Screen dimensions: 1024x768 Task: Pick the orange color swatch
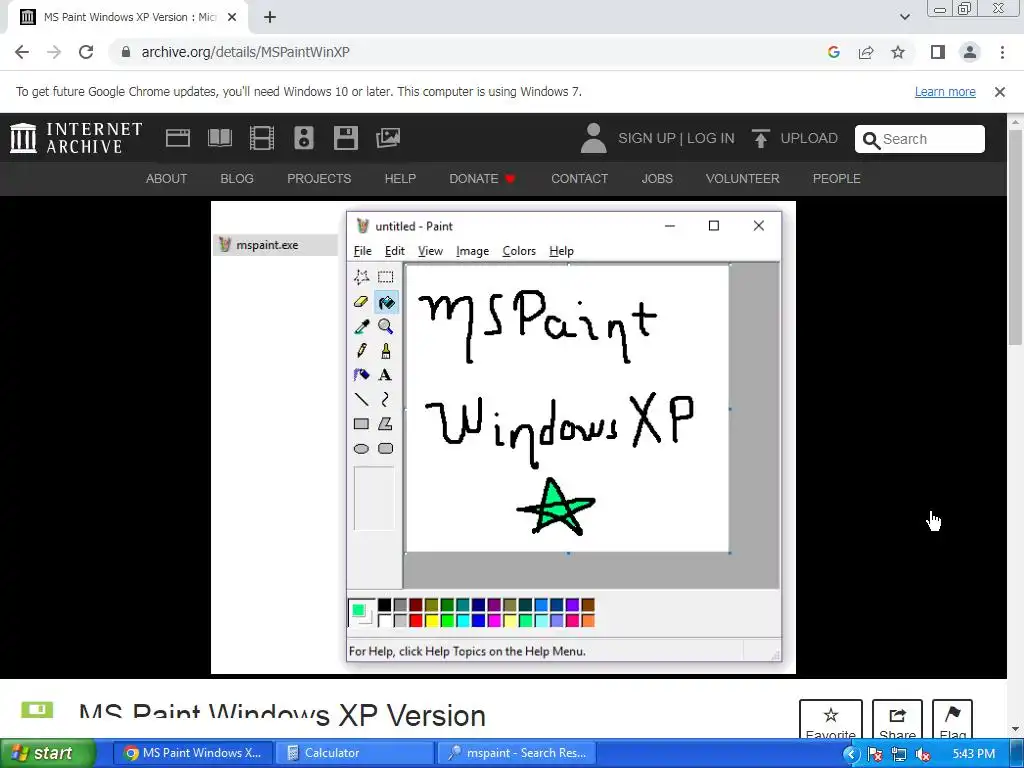point(588,620)
